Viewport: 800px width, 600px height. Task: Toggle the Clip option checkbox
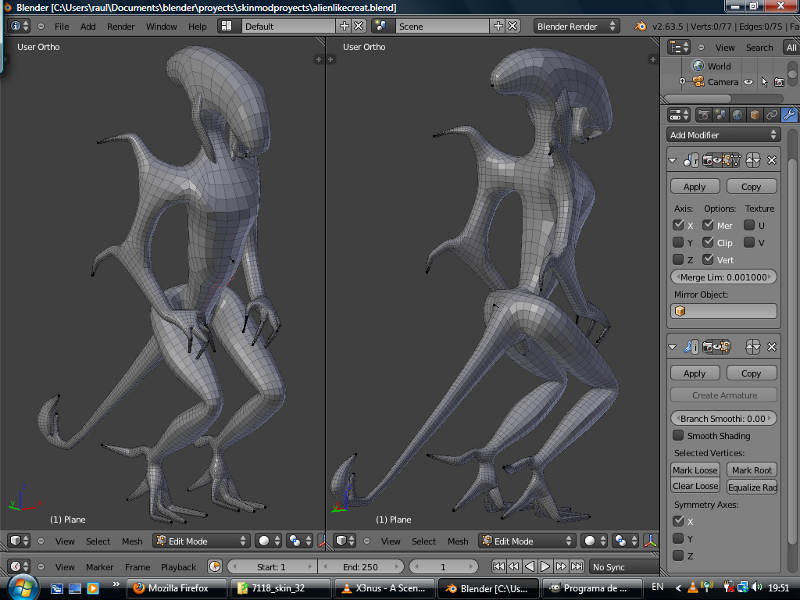tap(708, 242)
